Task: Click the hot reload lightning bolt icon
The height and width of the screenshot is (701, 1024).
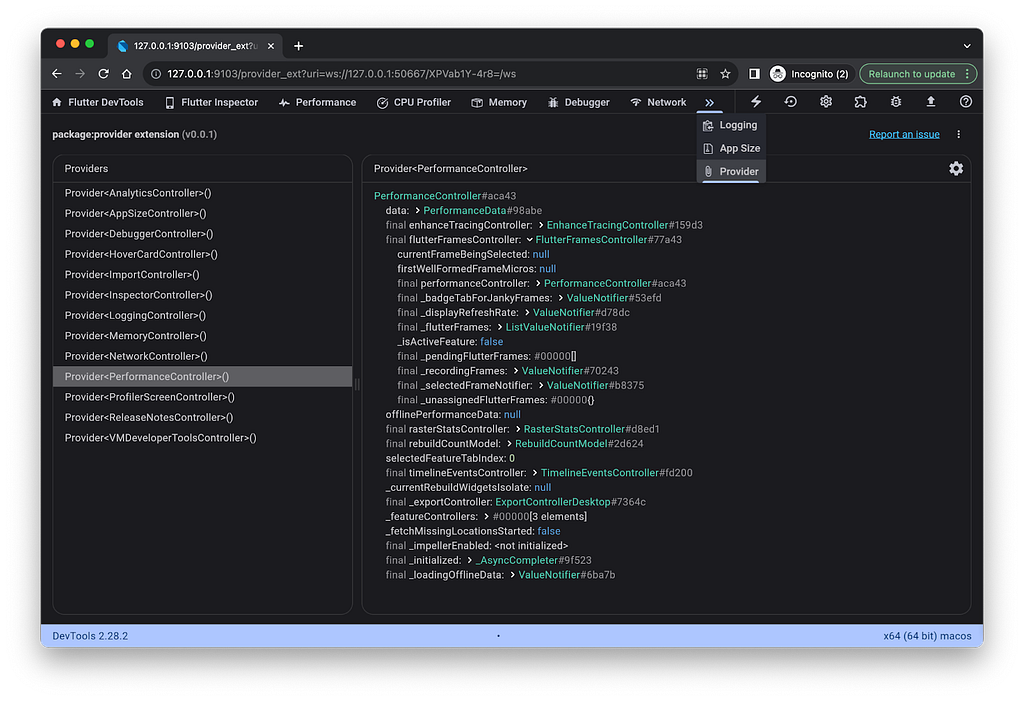Action: point(756,101)
